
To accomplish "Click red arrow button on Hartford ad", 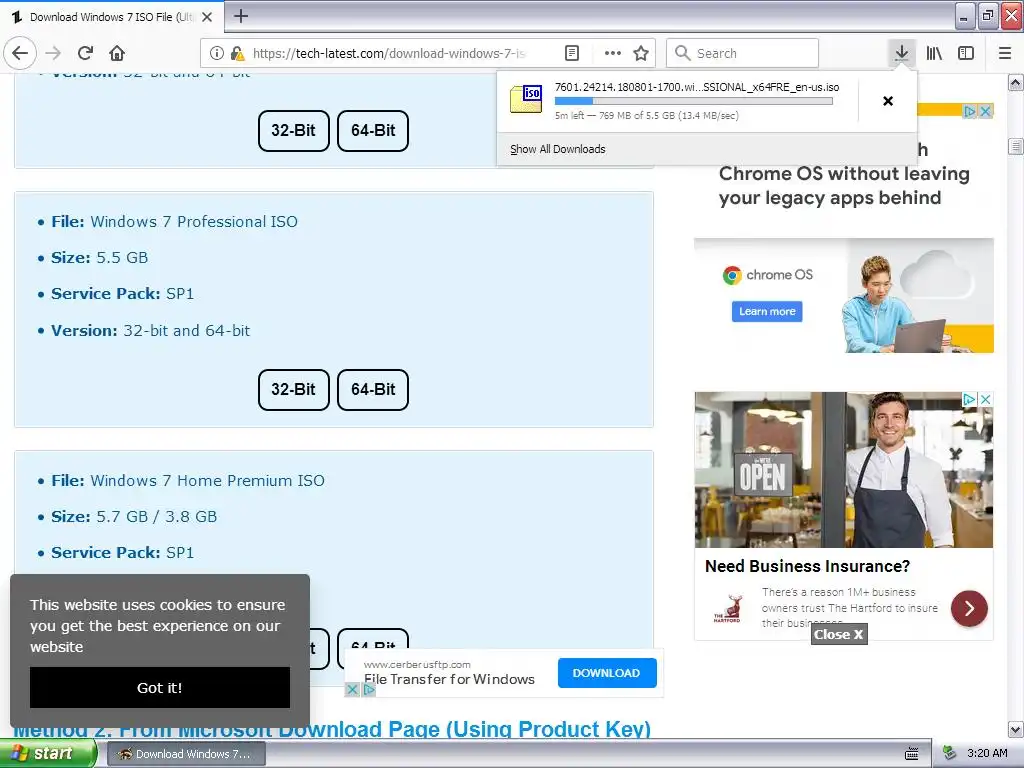I will pyautogui.click(x=969, y=608).
